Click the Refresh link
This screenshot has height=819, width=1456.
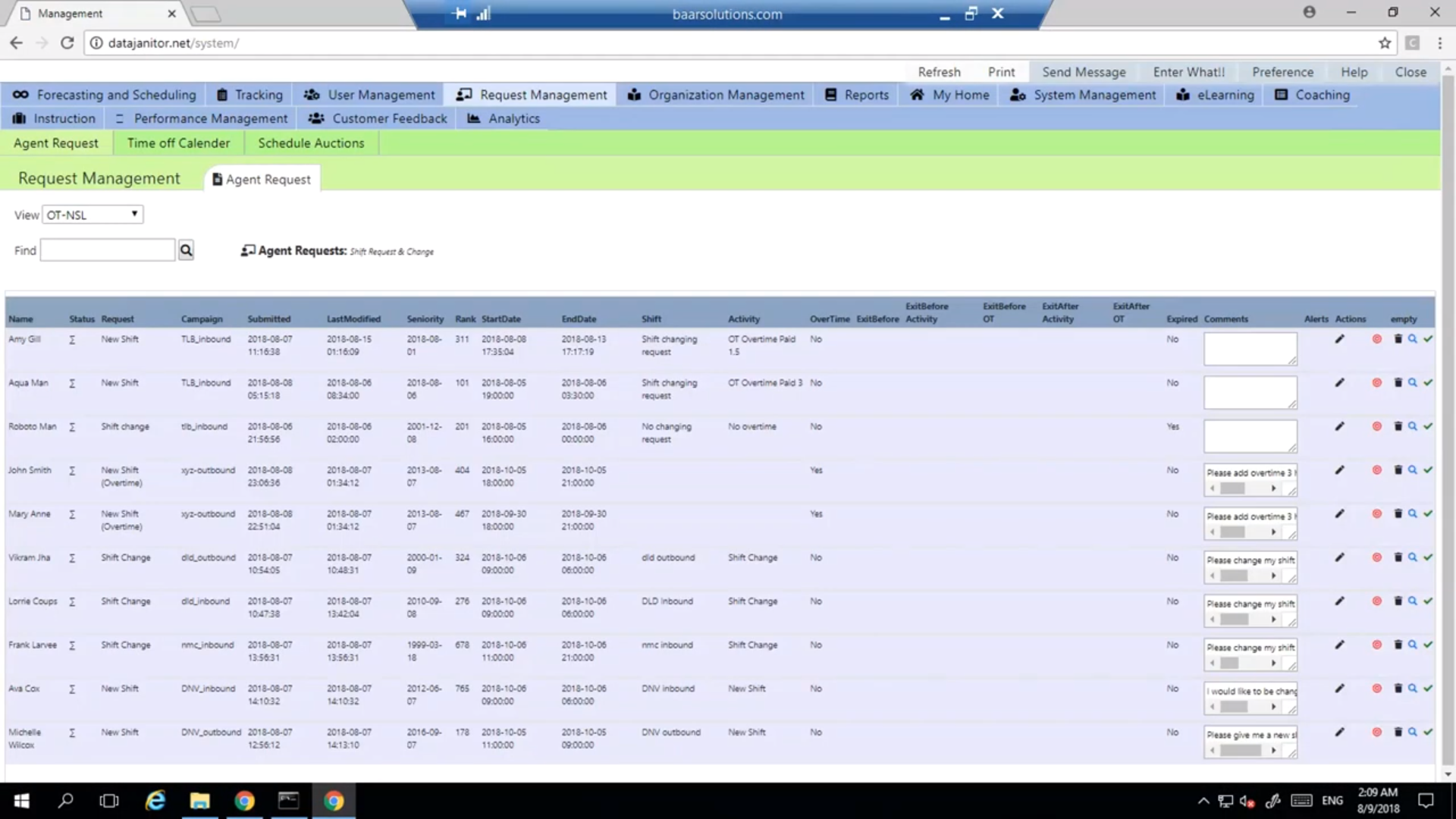(x=939, y=72)
